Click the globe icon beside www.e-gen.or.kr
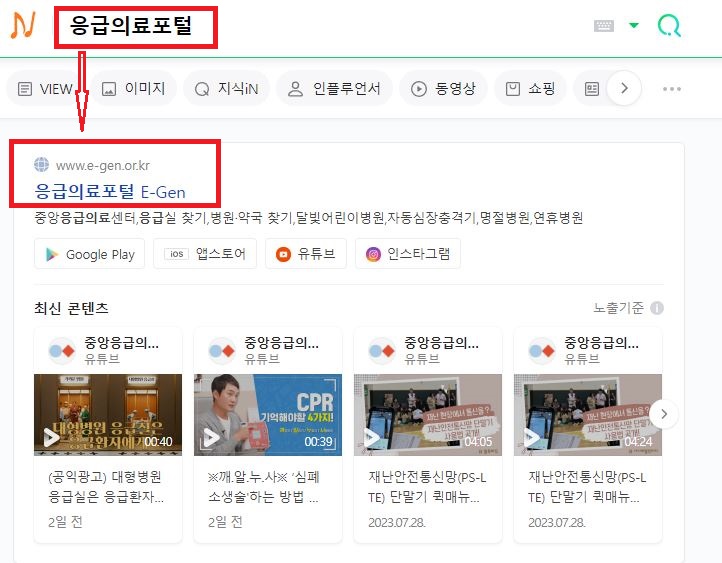The width and height of the screenshot is (722, 563). (41, 164)
